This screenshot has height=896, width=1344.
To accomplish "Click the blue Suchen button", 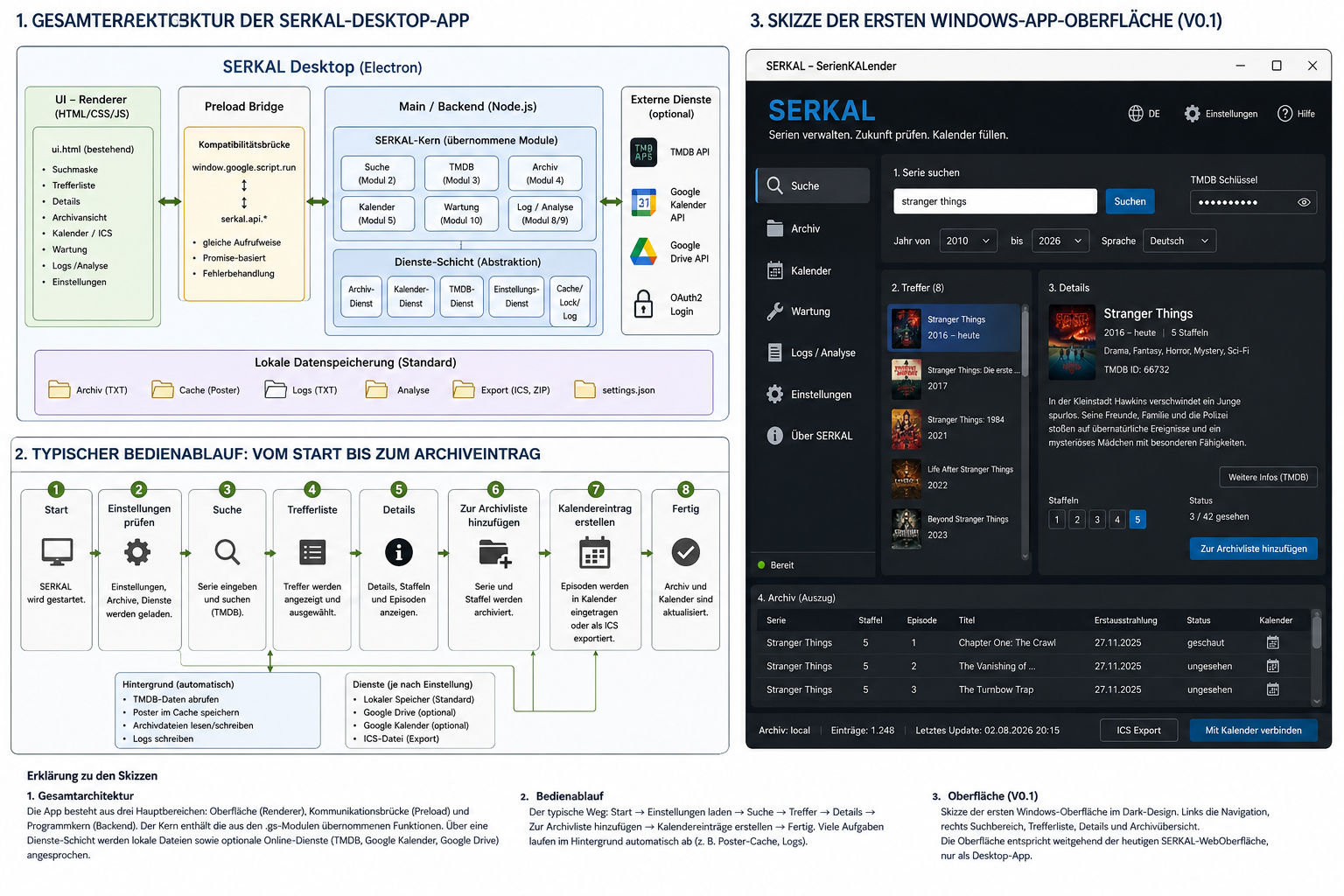I will click(x=1130, y=201).
